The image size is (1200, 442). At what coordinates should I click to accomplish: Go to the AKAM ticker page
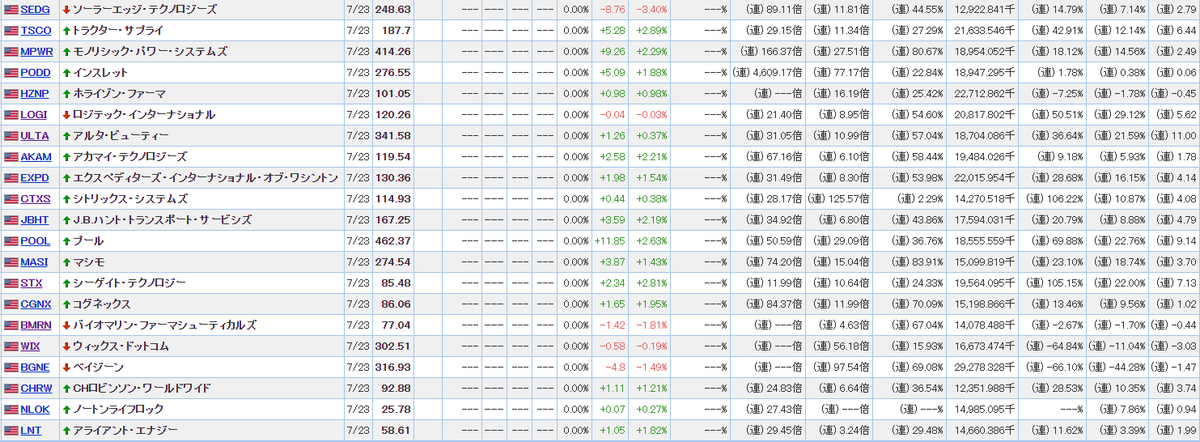tap(36, 156)
